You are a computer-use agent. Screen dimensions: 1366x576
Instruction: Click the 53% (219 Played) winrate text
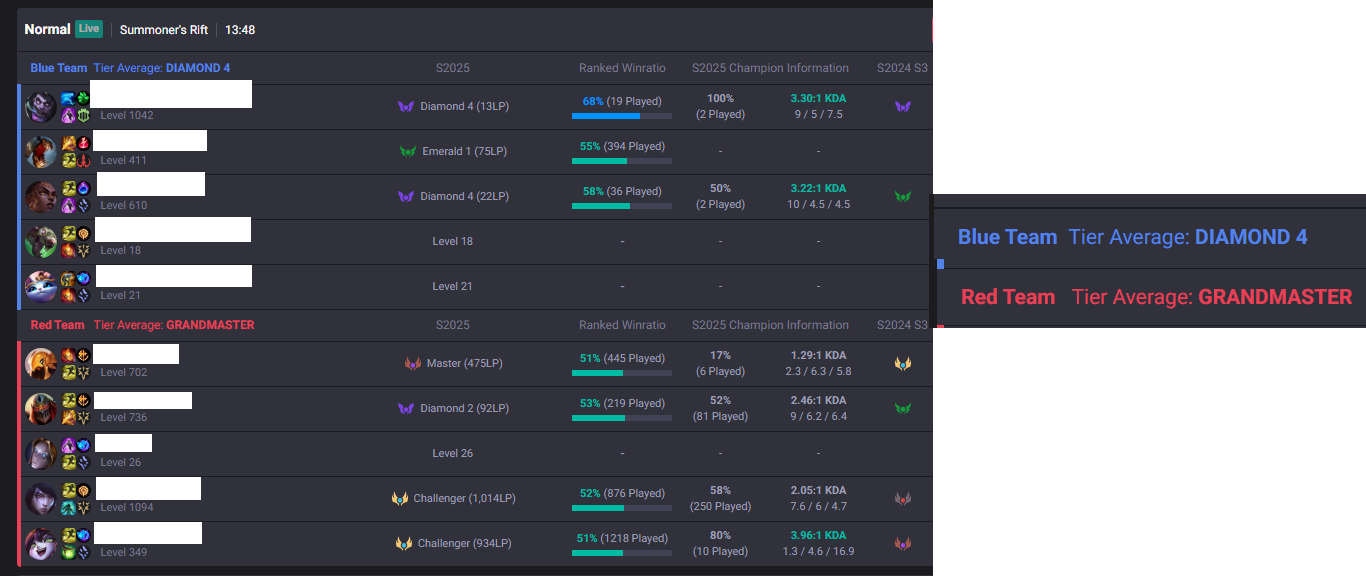622,403
